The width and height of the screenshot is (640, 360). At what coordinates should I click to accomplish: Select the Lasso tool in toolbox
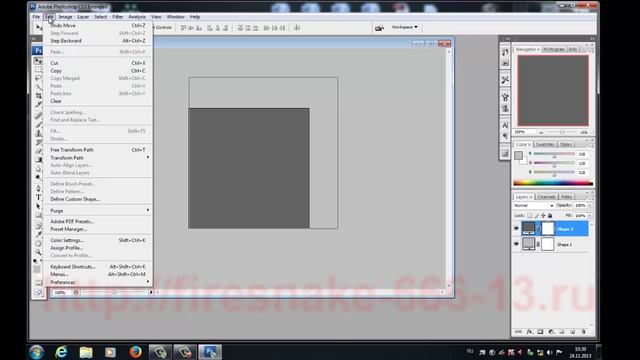(x=38, y=78)
